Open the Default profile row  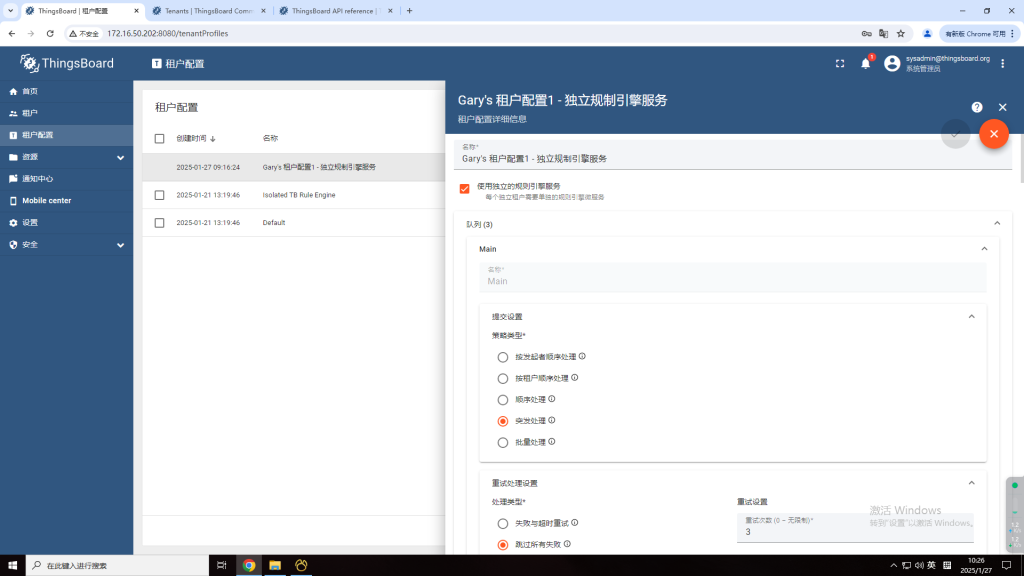(x=294, y=223)
